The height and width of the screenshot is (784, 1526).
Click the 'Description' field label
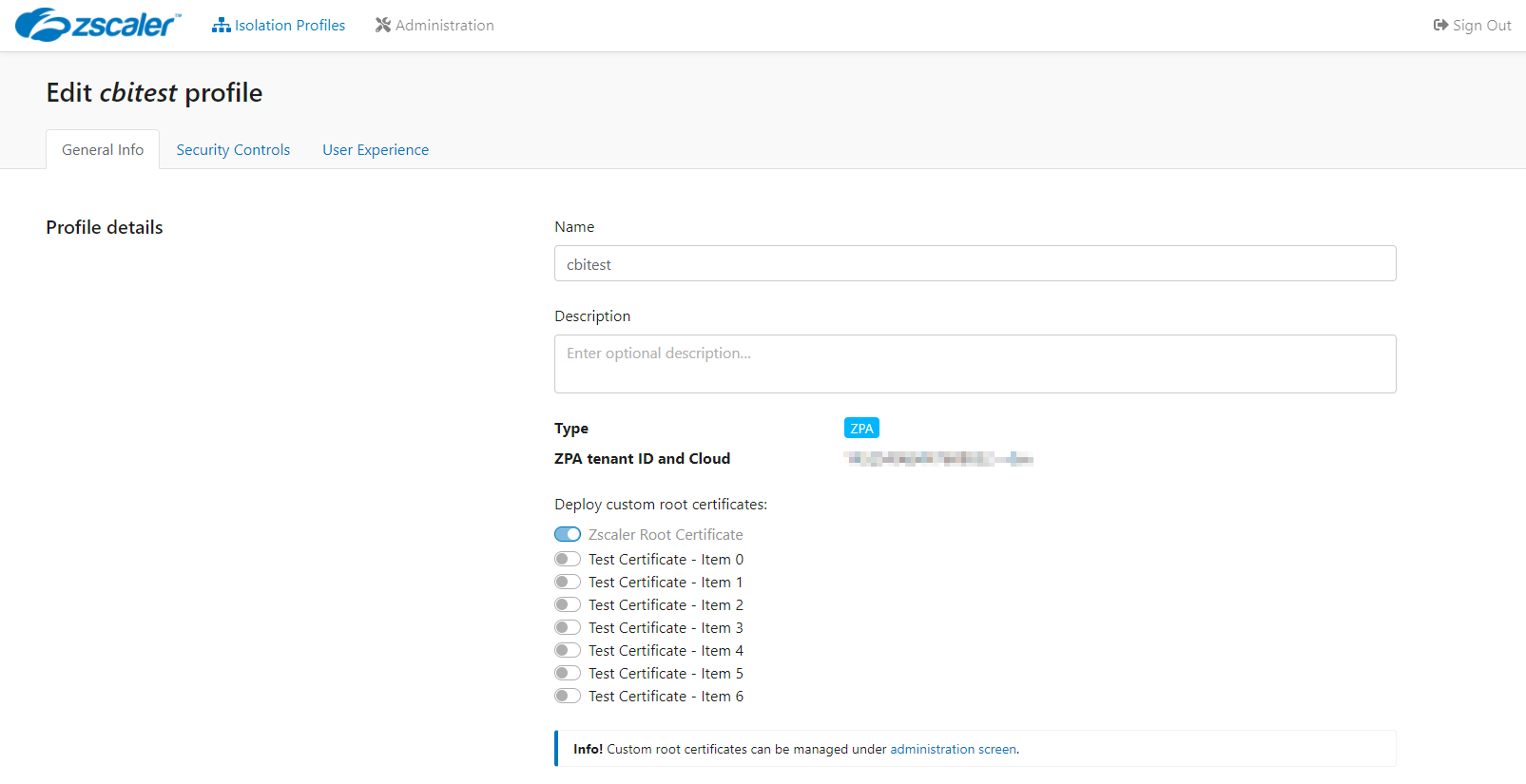[x=592, y=316]
